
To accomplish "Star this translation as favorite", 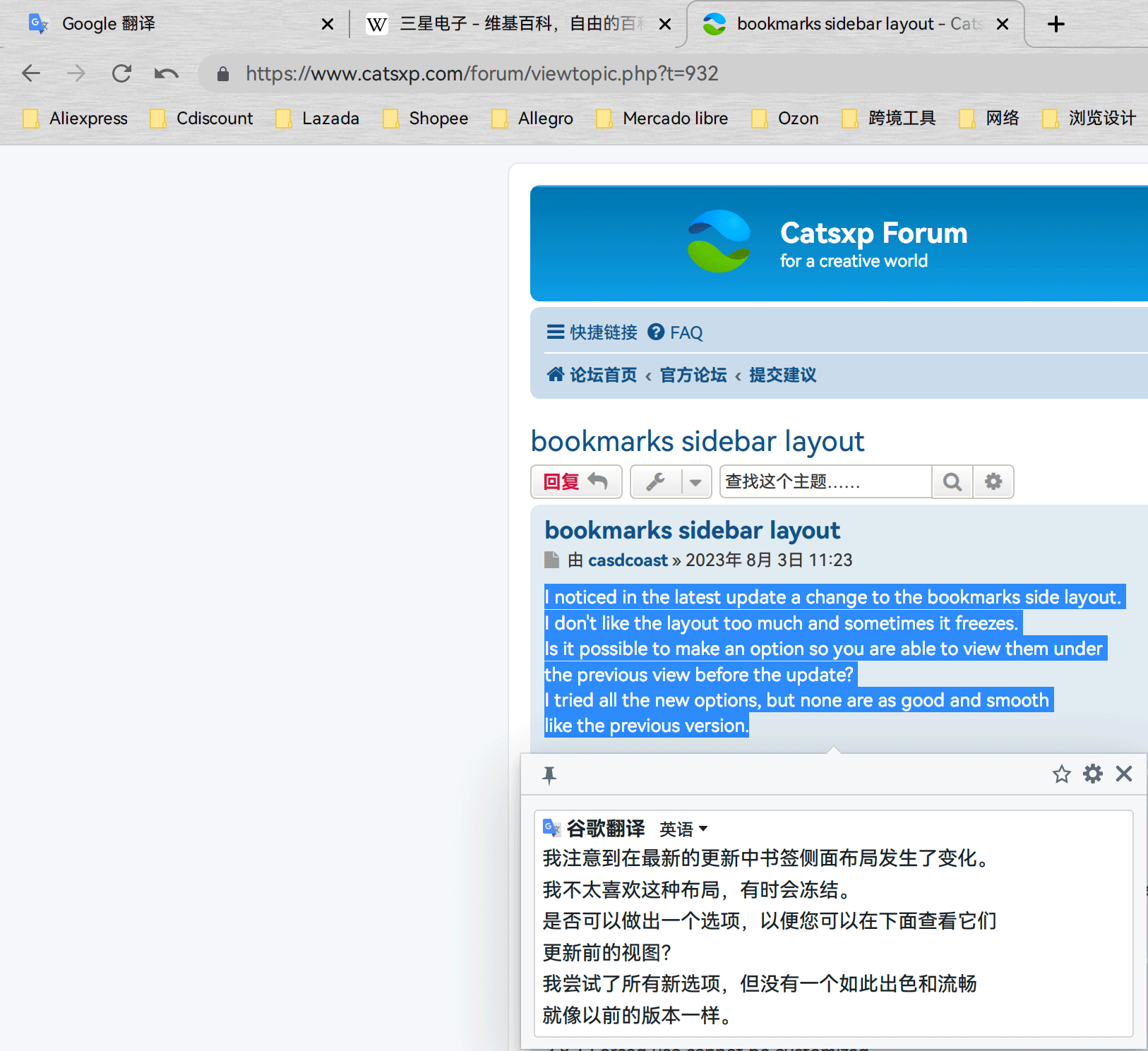I will 1061,774.
